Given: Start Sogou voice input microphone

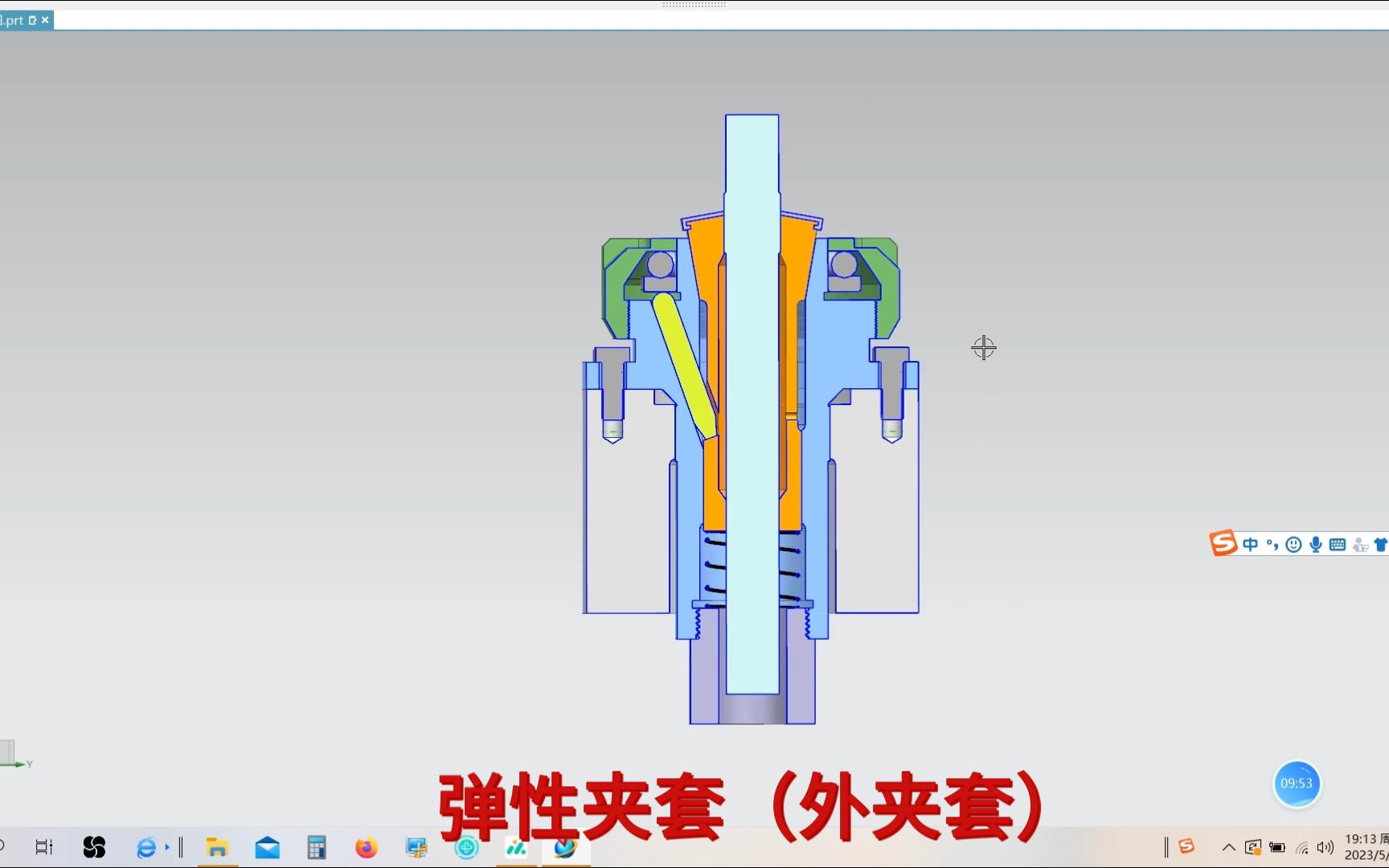Looking at the screenshot, I should pyautogui.click(x=1316, y=545).
